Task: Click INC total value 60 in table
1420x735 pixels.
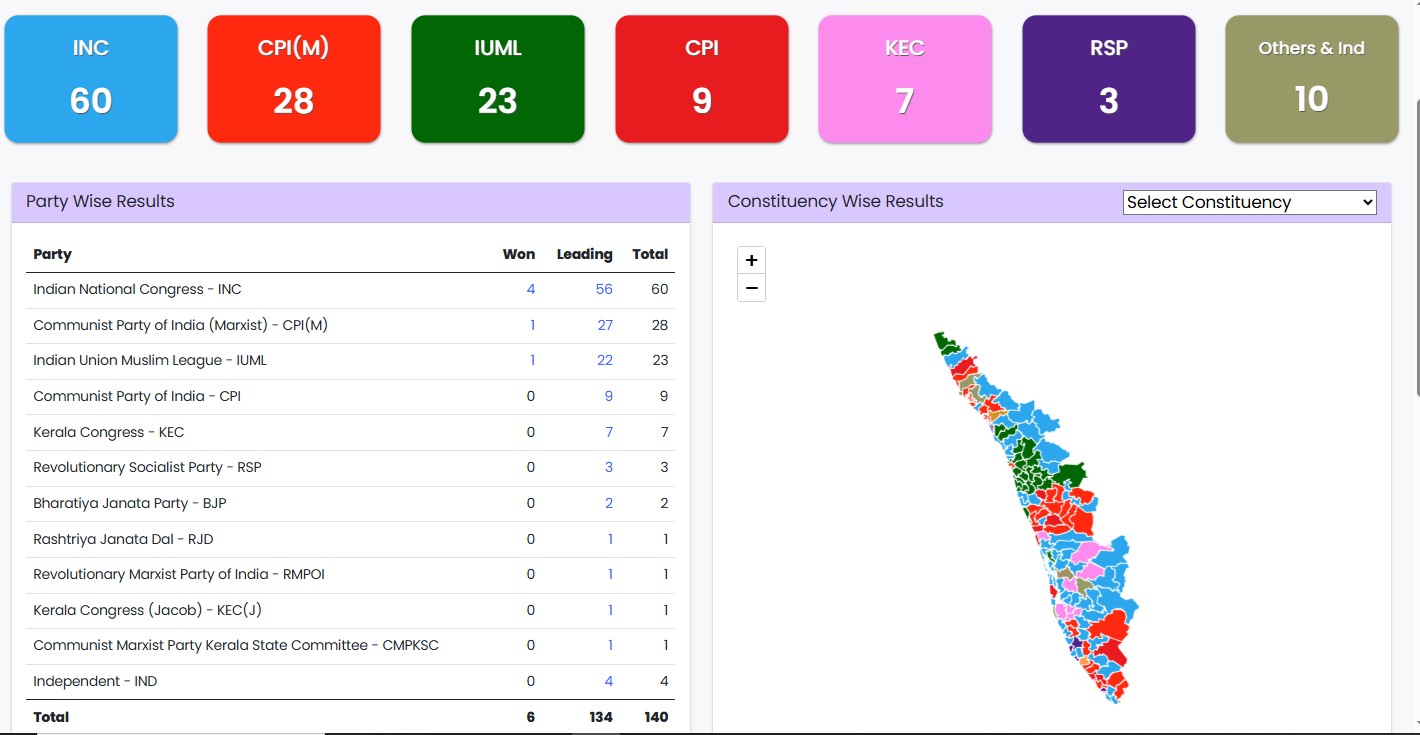Action: click(x=659, y=289)
